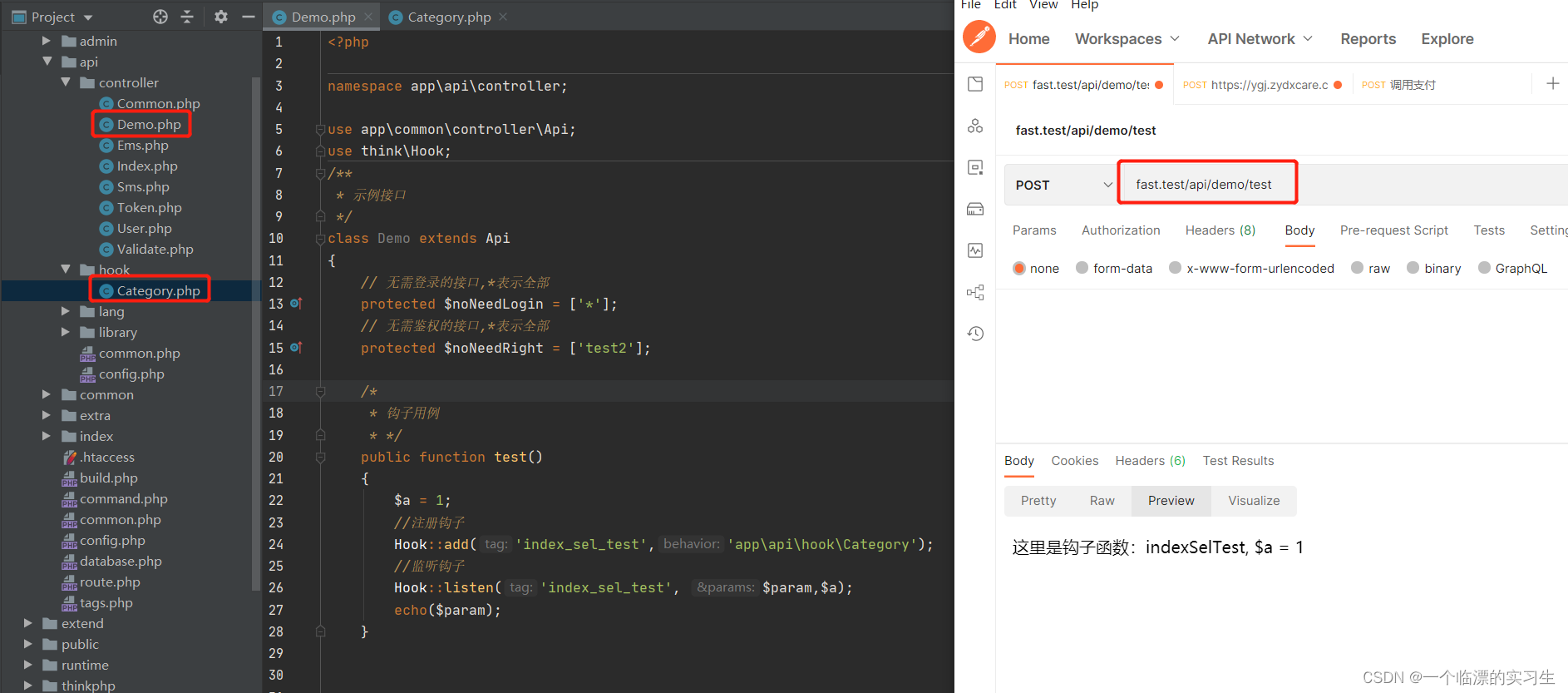1568x693 pixels.
Task: Click the request URL input field
Action: pyautogui.click(x=1344, y=185)
